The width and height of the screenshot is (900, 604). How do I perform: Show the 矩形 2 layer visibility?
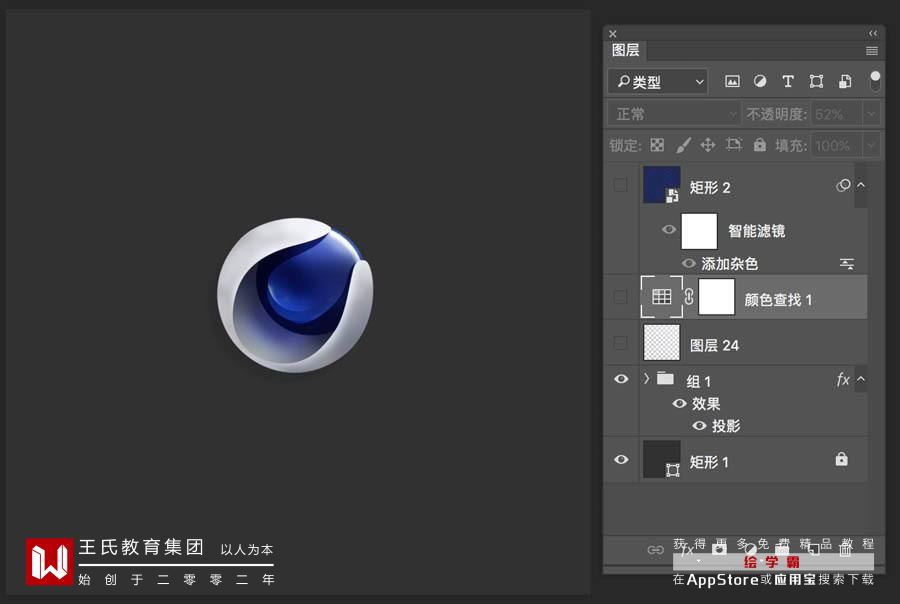point(620,185)
